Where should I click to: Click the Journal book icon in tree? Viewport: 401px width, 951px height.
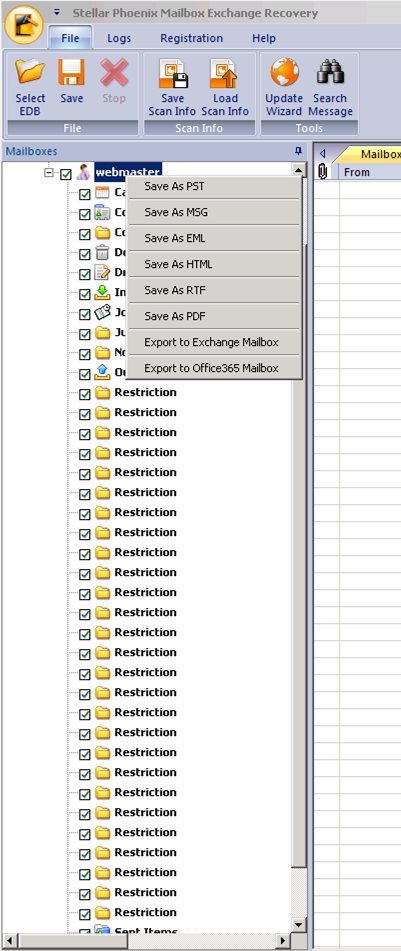coord(103,313)
